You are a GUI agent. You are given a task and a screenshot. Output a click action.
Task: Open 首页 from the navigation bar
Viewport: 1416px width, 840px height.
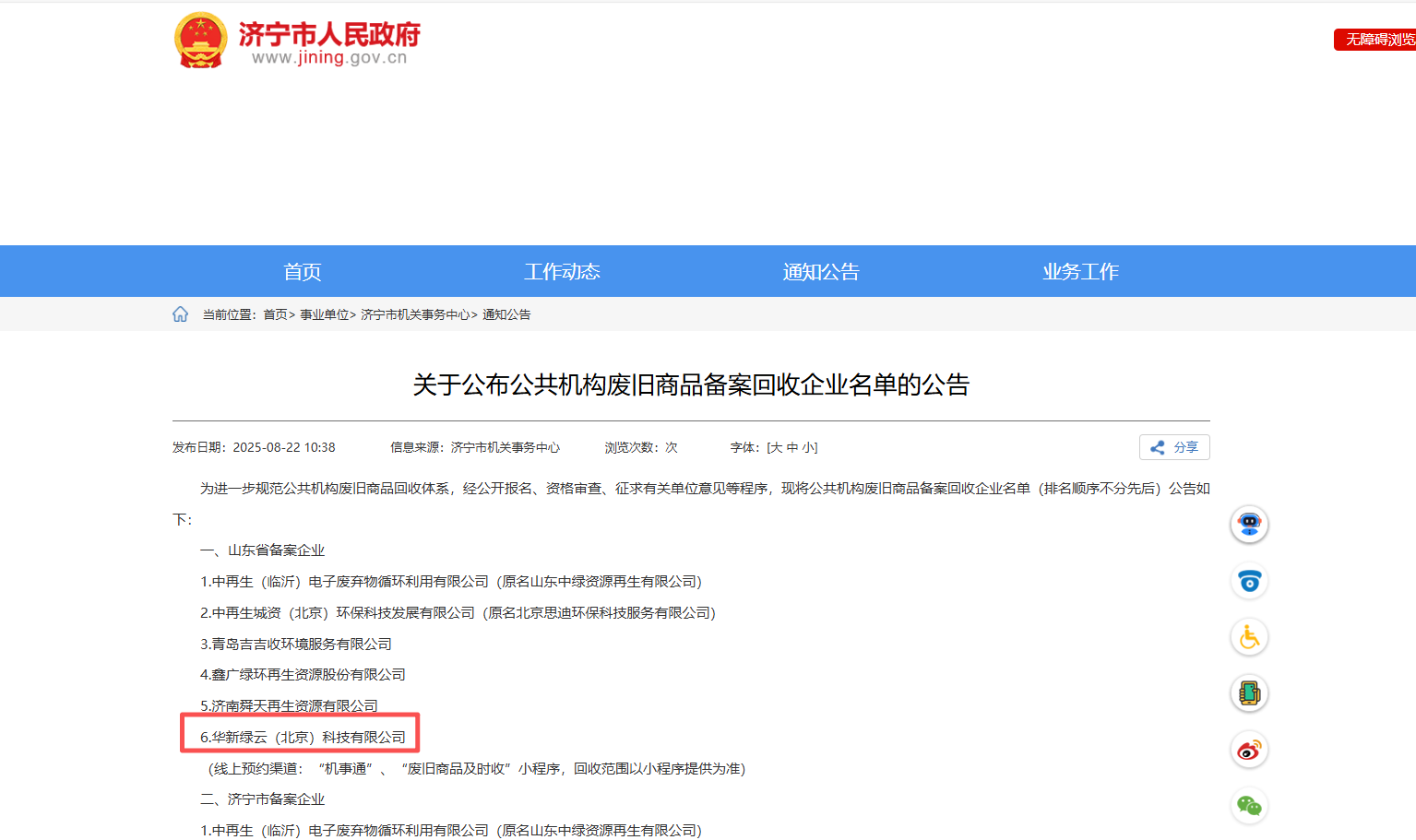click(x=302, y=270)
